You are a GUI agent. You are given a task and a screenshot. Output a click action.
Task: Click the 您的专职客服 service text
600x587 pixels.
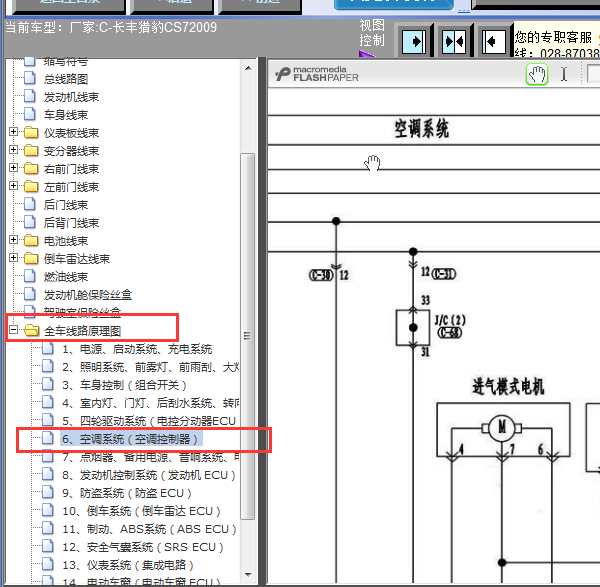(x=553, y=37)
